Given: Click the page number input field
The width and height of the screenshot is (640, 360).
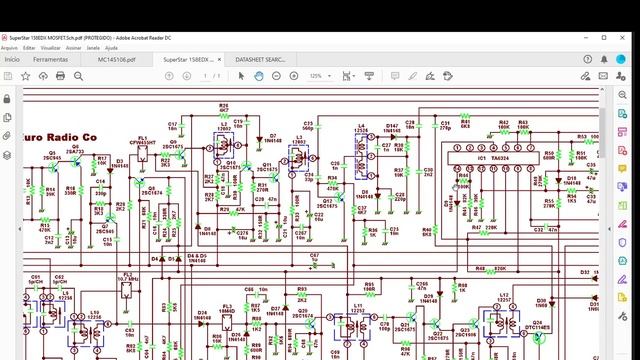Looking at the screenshot, I should [205, 76].
